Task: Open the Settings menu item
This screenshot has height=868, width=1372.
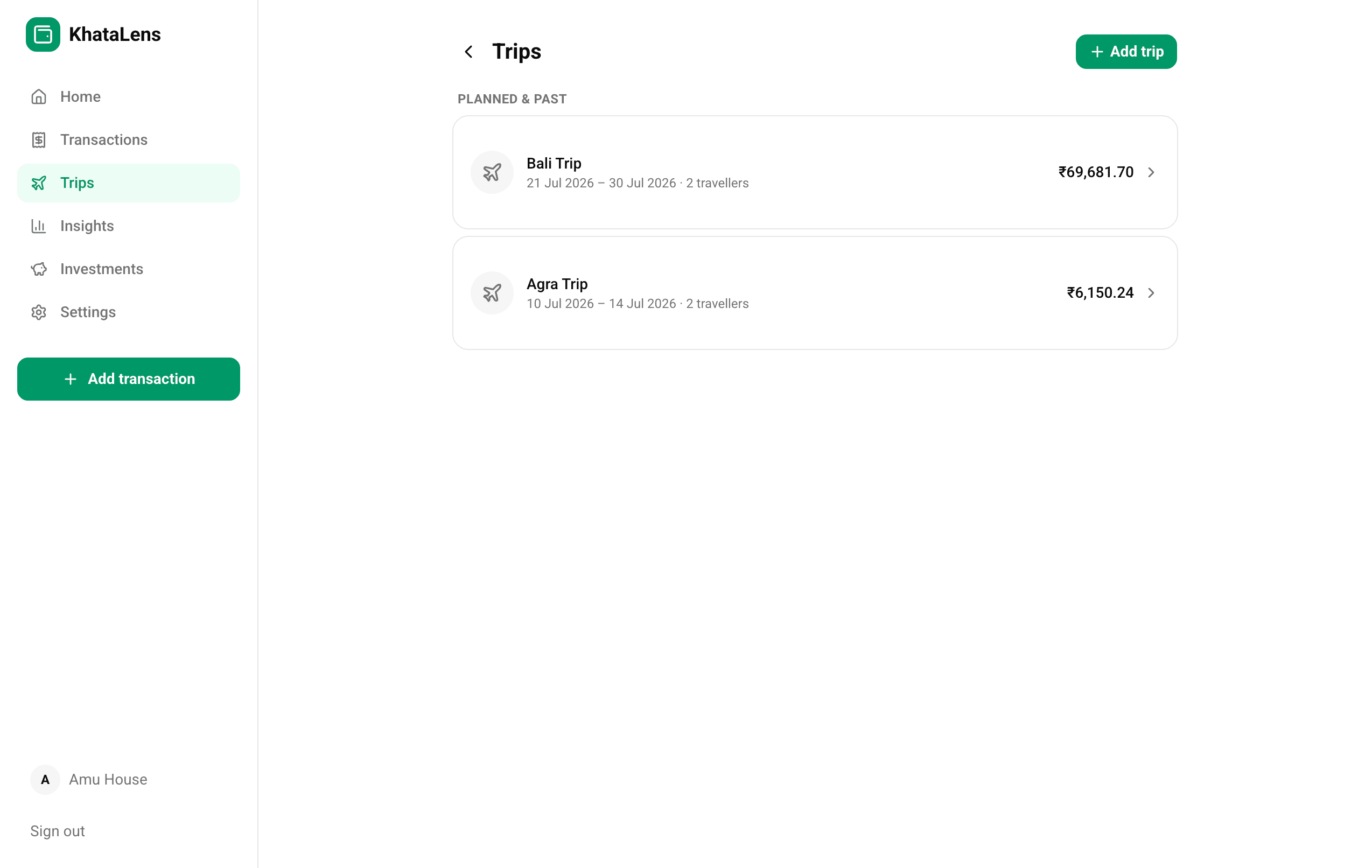Action: pos(129,312)
